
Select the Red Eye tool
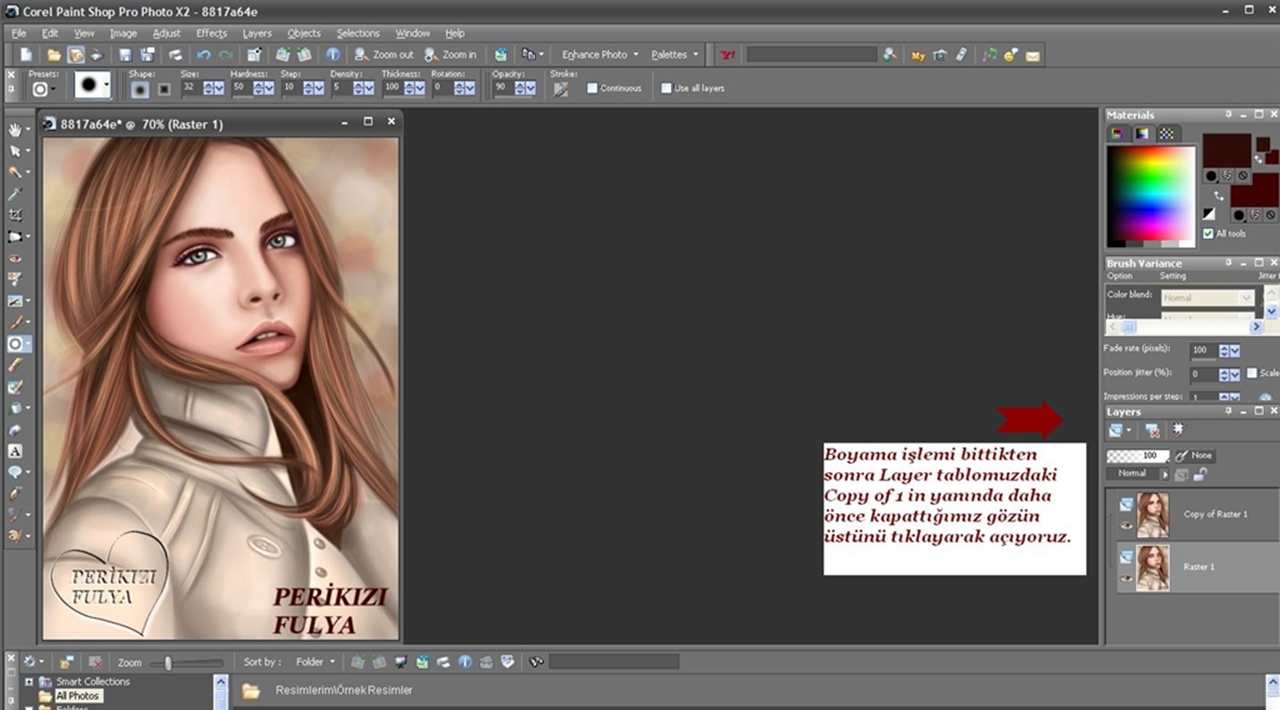(15, 258)
